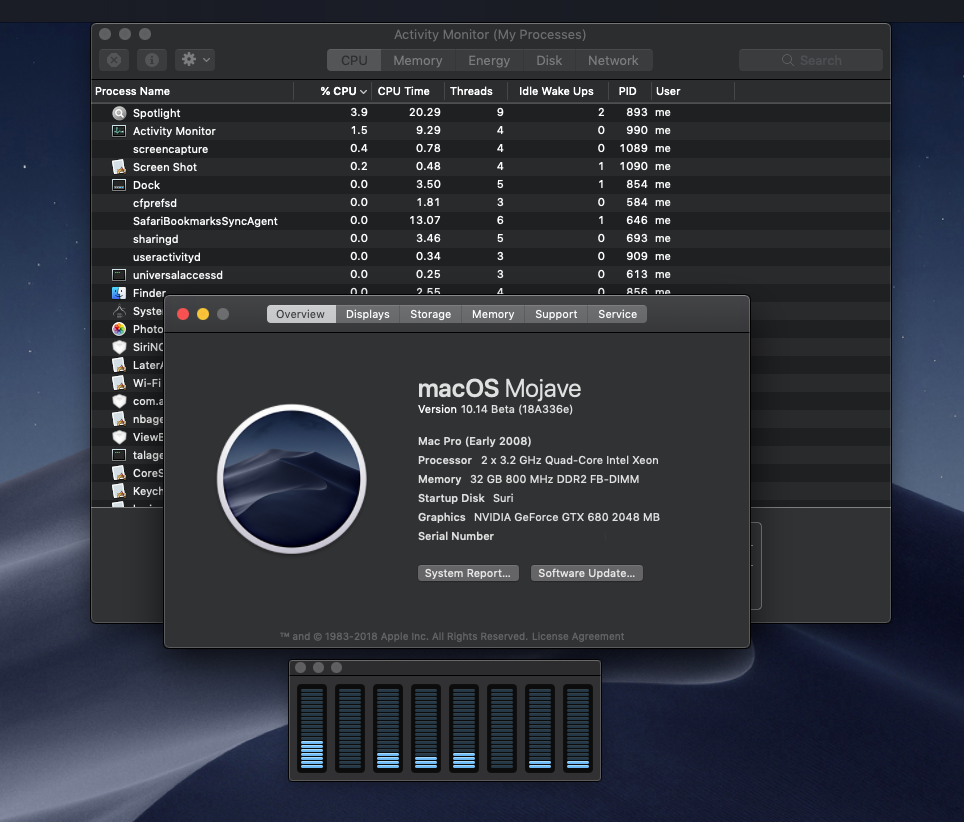Switch to the CPU tab
Image resolution: width=964 pixels, height=822 pixels.
coord(354,60)
